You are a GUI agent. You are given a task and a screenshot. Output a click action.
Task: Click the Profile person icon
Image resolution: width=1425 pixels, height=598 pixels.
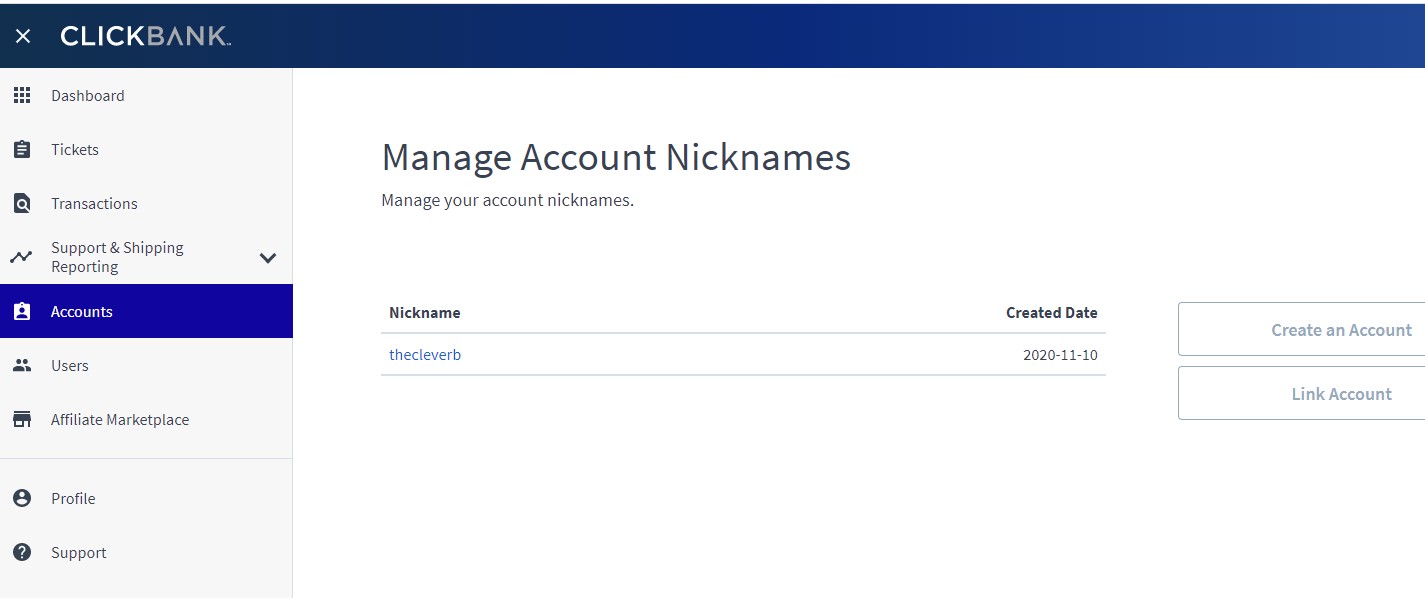[x=22, y=498]
